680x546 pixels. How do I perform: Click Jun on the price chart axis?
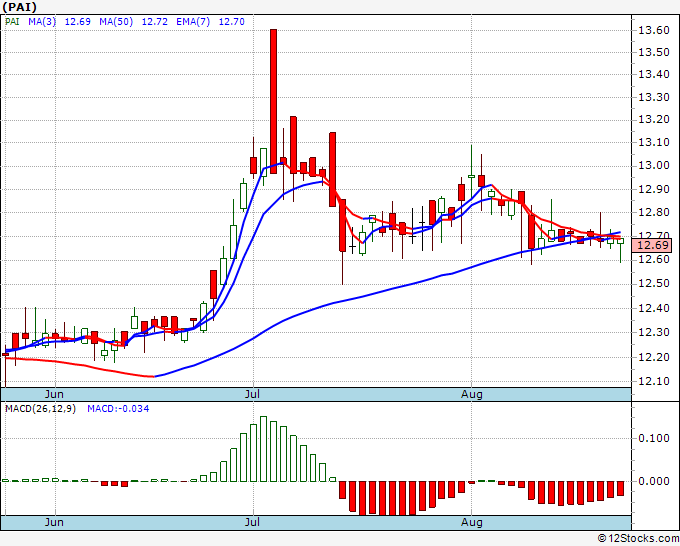click(54, 394)
